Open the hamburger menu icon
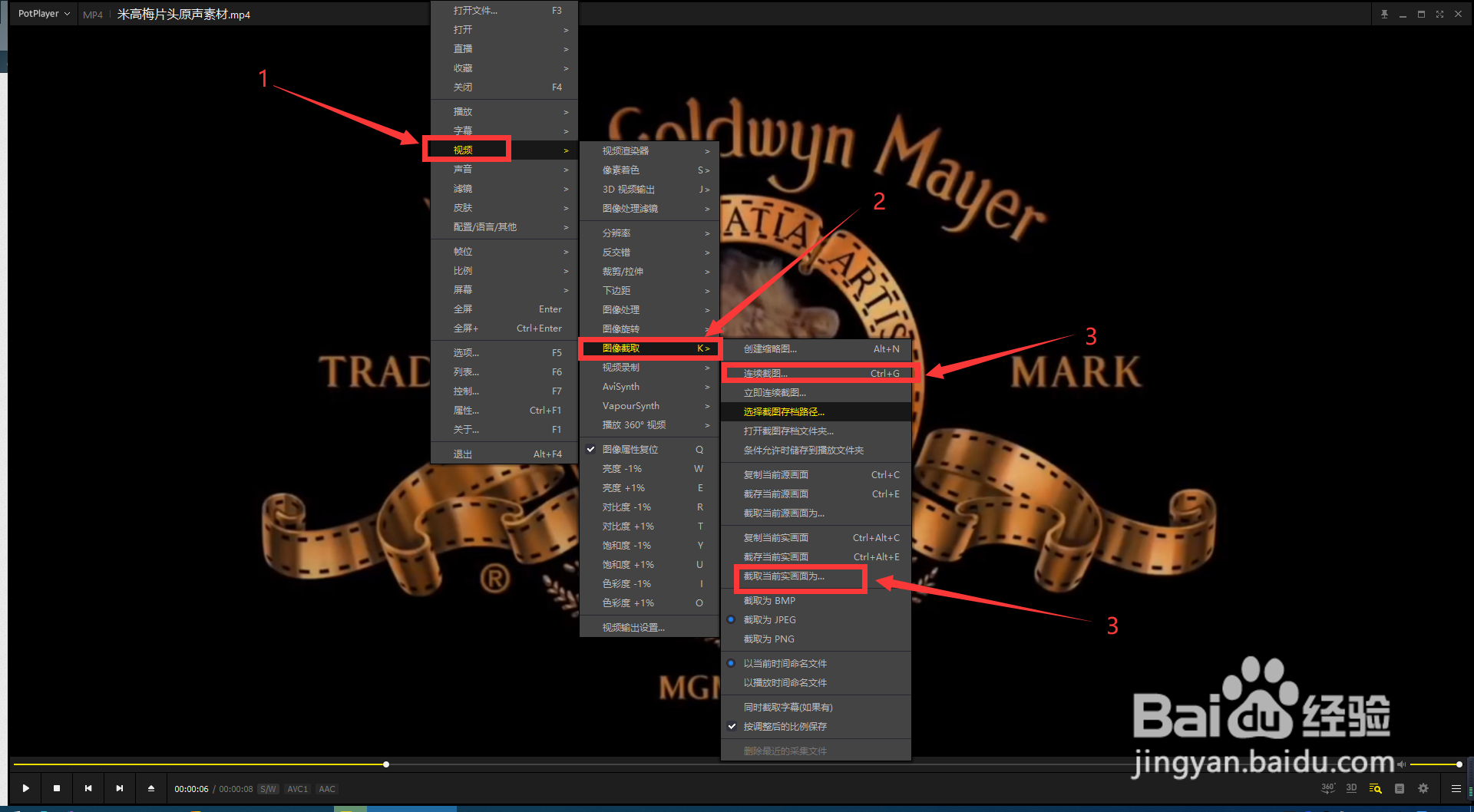The image size is (1474, 812). [1456, 788]
